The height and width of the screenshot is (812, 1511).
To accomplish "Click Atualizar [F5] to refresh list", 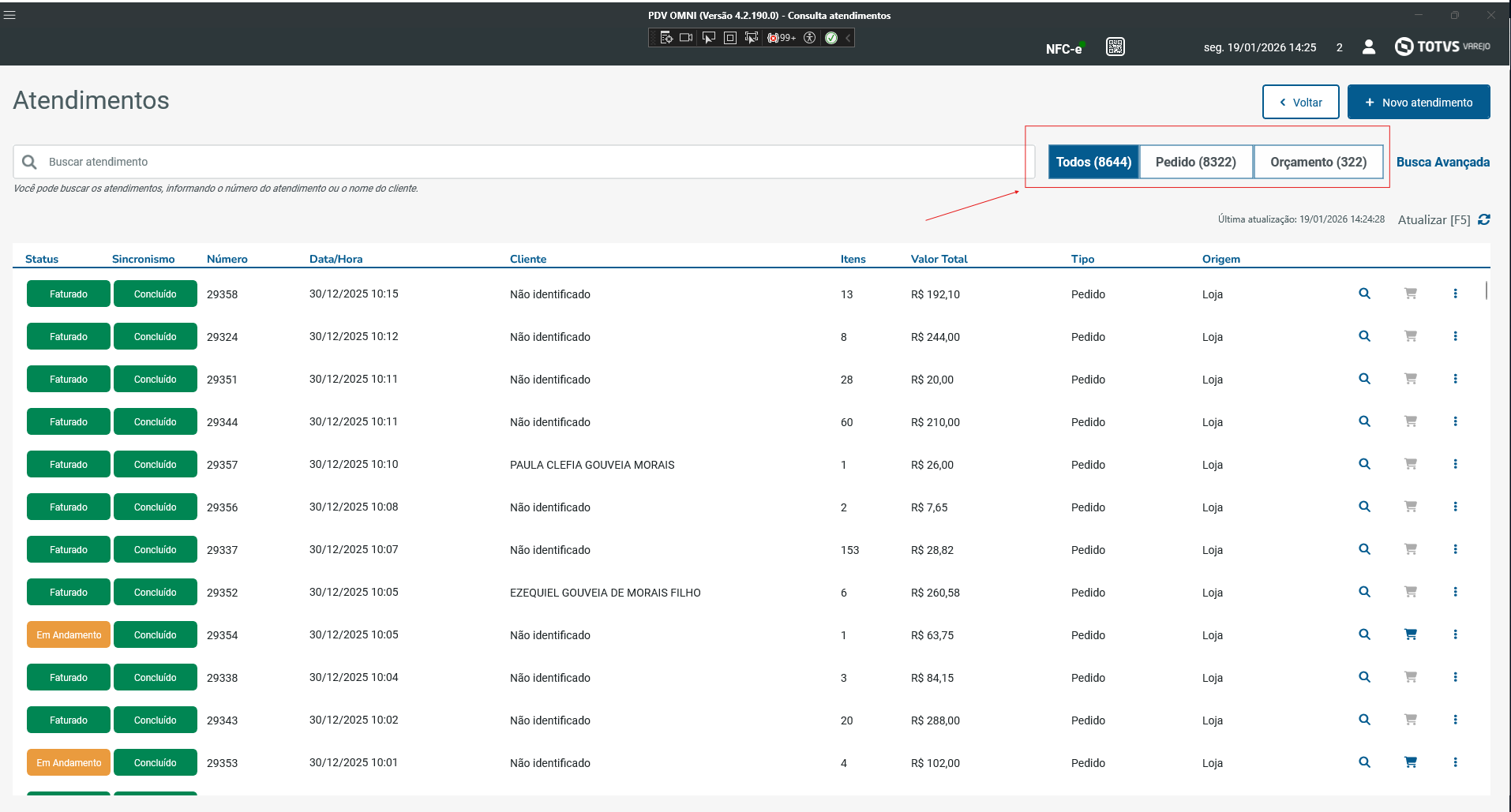I will [x=1434, y=220].
